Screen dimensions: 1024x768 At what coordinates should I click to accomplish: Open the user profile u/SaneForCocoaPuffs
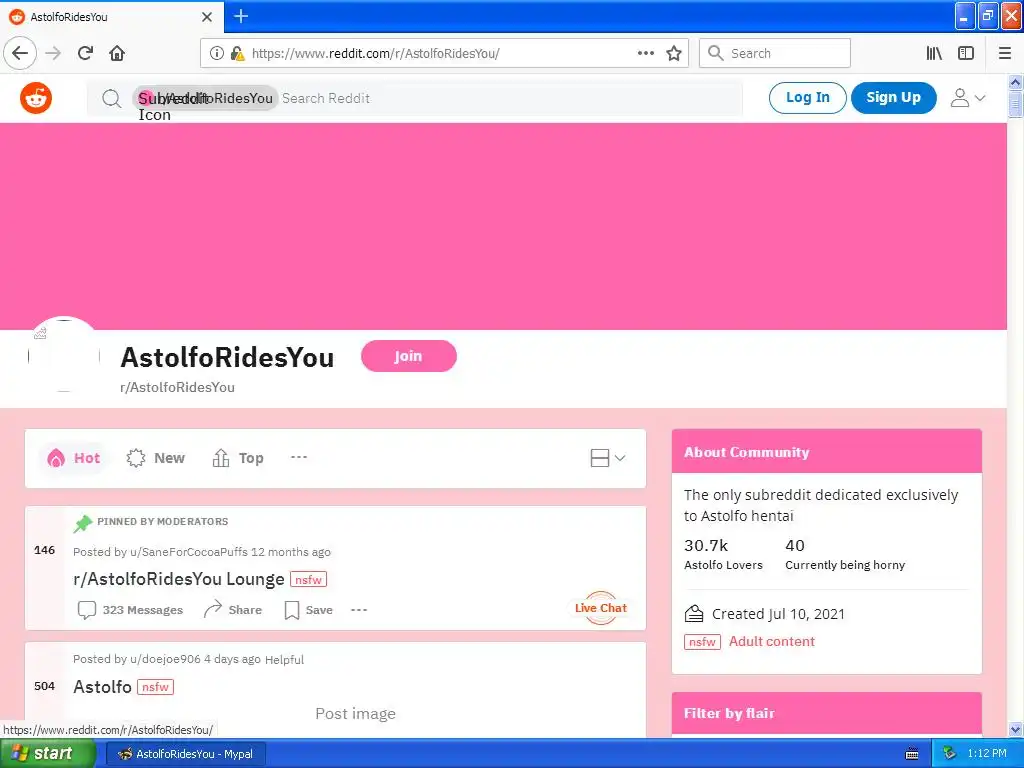click(189, 552)
